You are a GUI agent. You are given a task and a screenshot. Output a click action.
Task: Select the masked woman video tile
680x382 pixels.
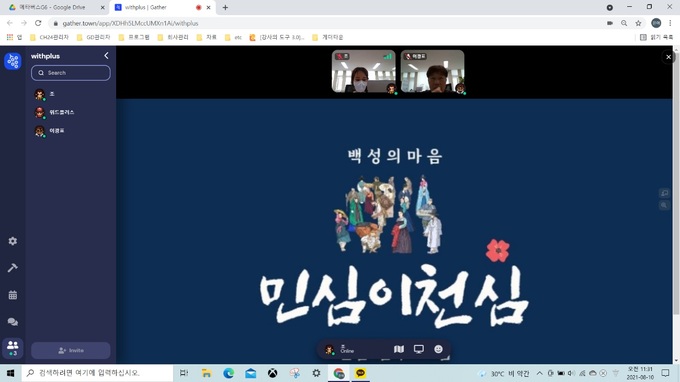(x=363, y=71)
